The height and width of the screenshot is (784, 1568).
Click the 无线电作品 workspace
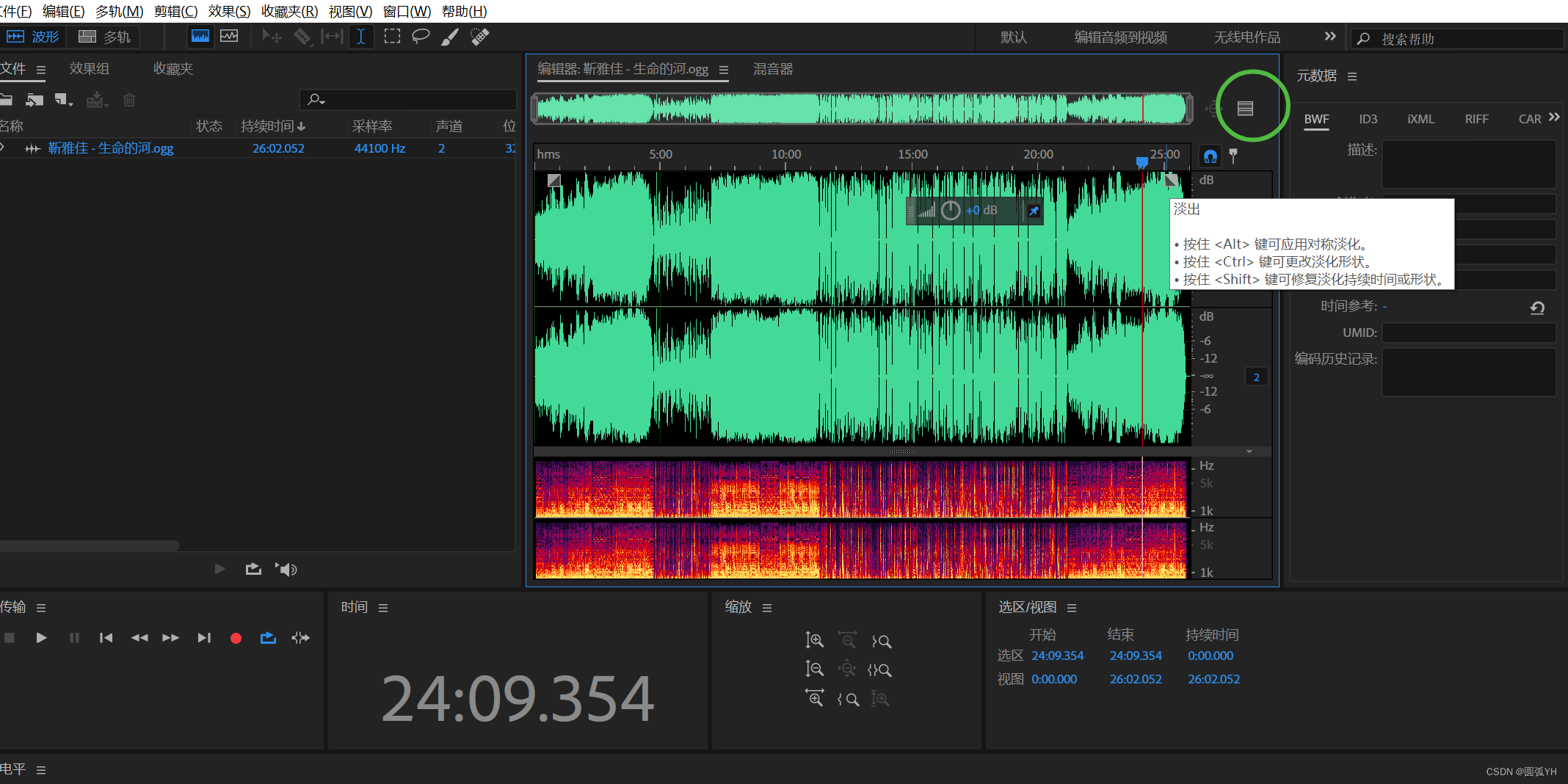pos(1245,37)
